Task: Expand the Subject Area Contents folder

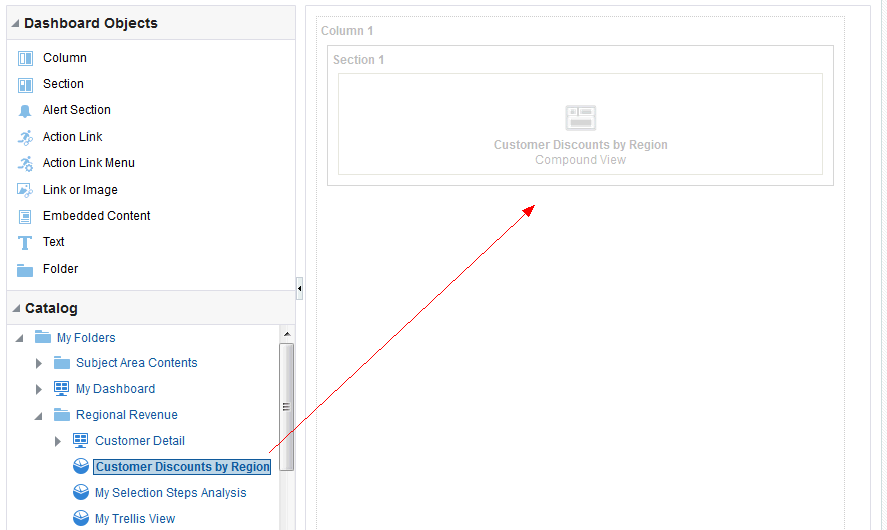Action: click(38, 363)
